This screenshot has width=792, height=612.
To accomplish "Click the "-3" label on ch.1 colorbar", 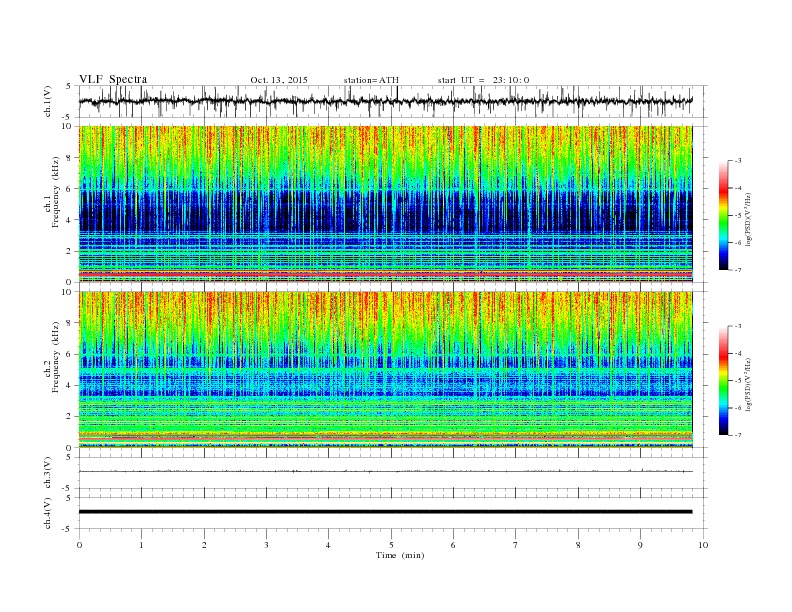I will point(738,161).
